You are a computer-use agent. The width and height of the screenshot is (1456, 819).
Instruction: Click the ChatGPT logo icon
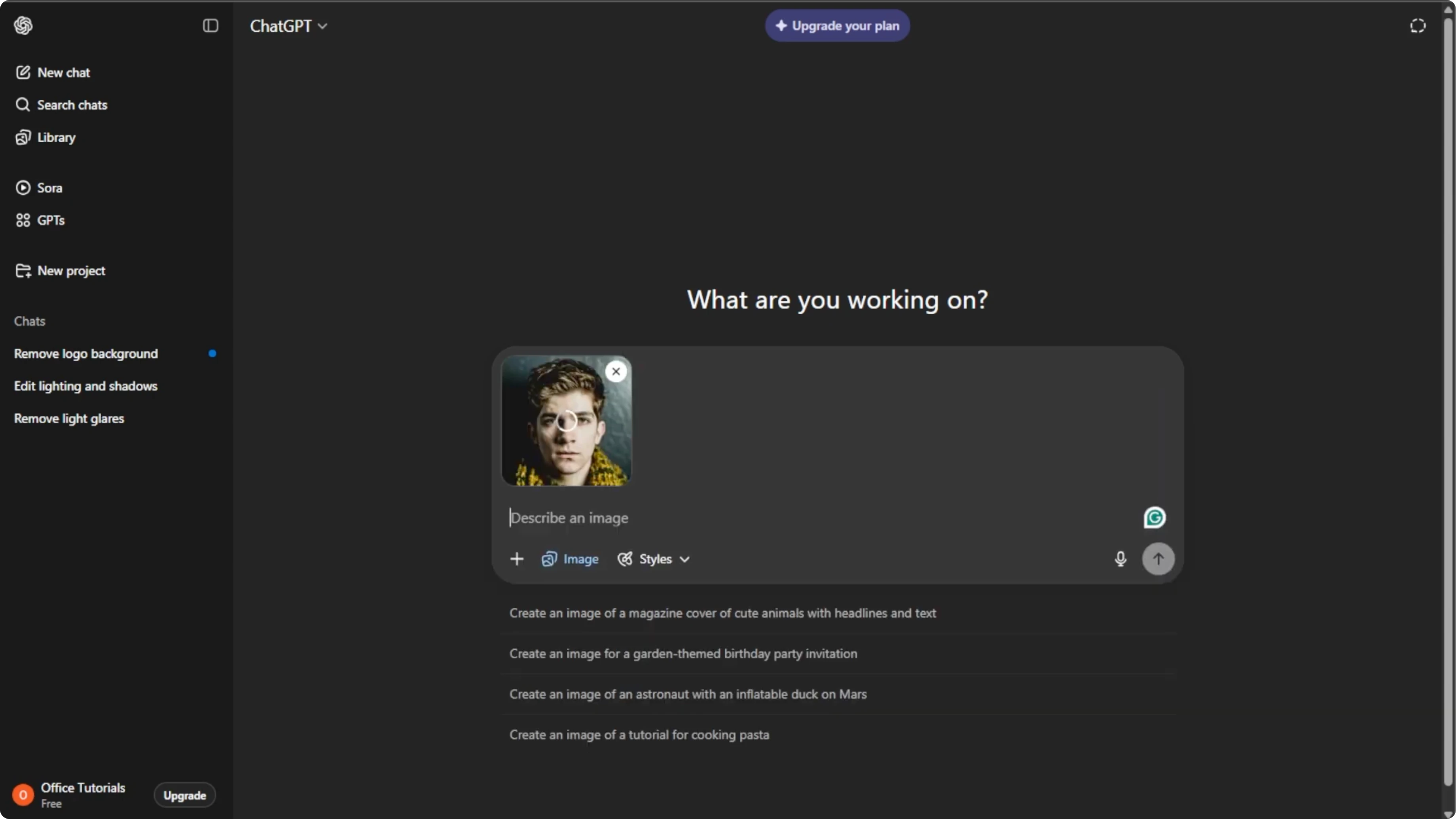tap(23, 25)
